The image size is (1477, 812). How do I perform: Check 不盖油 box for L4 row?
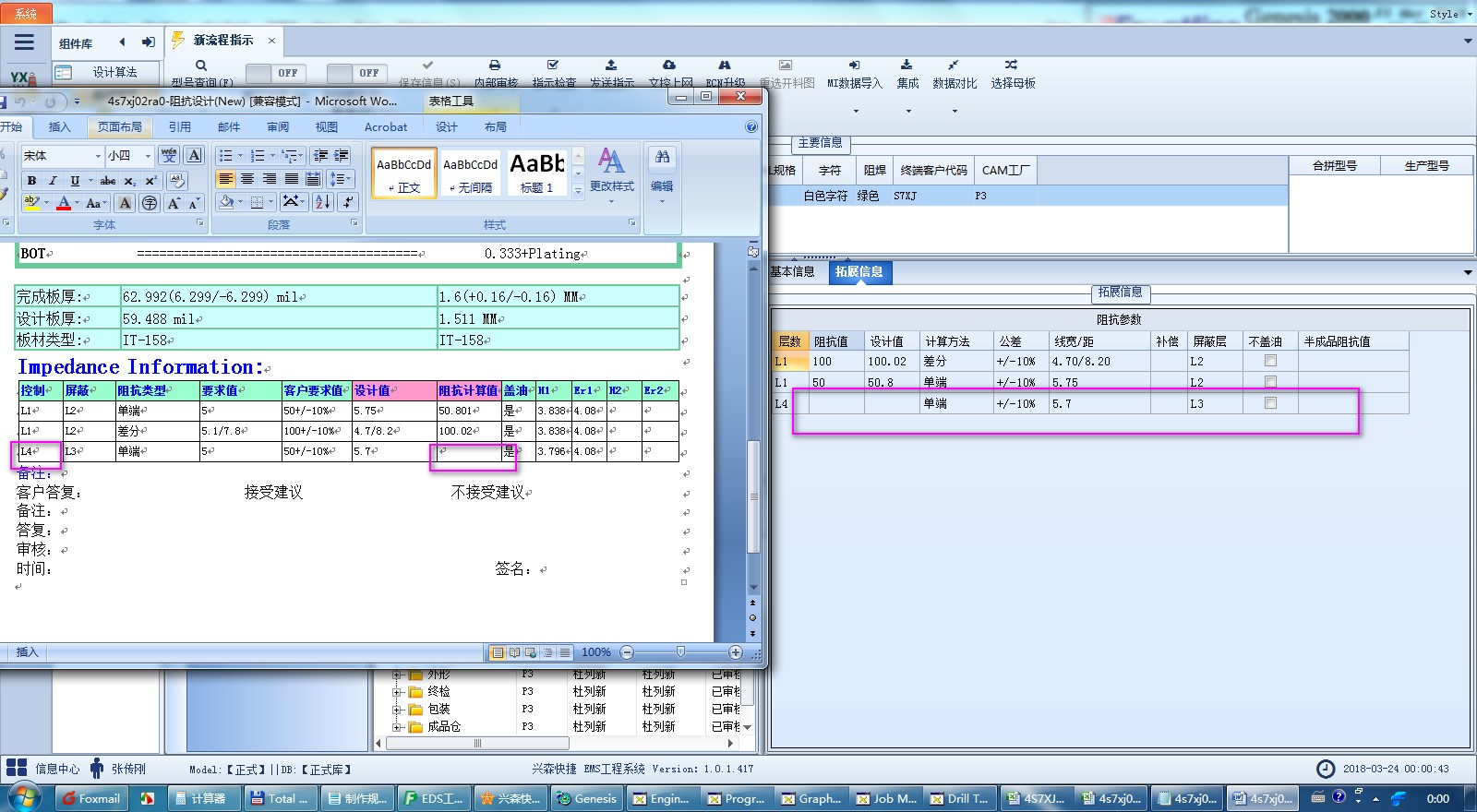tap(1270, 402)
